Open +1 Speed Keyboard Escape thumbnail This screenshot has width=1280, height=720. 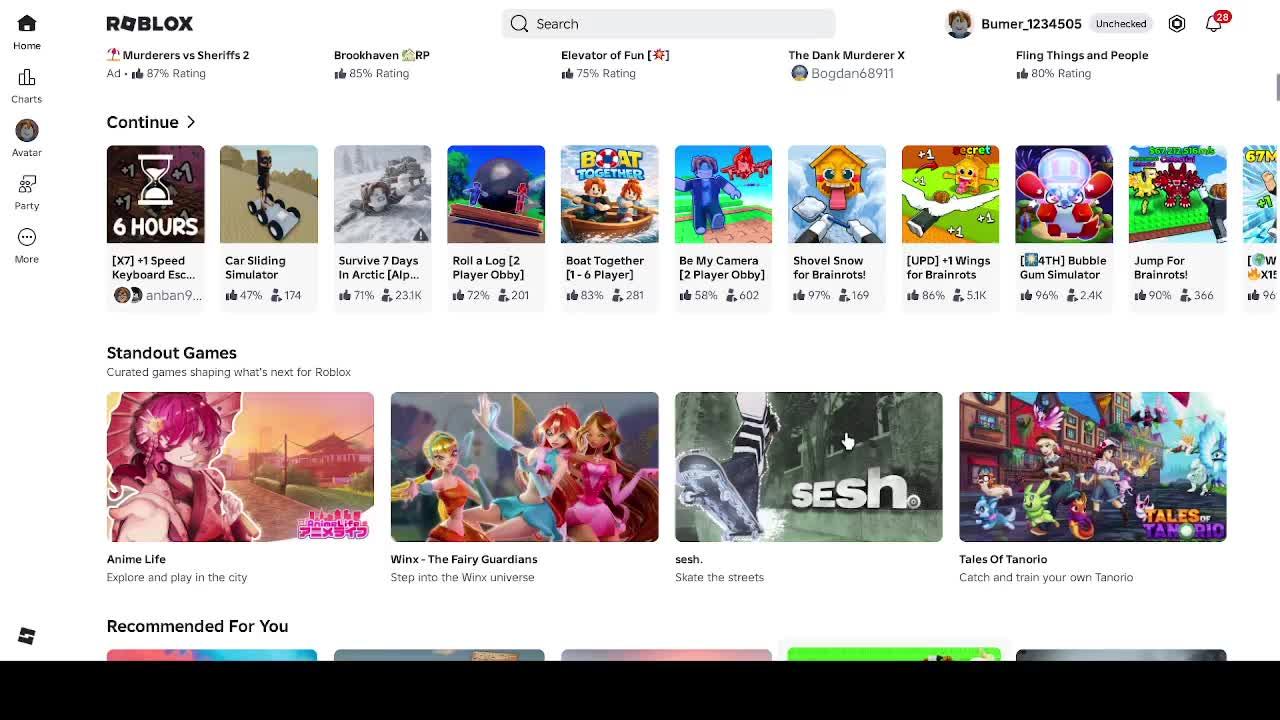pos(156,194)
